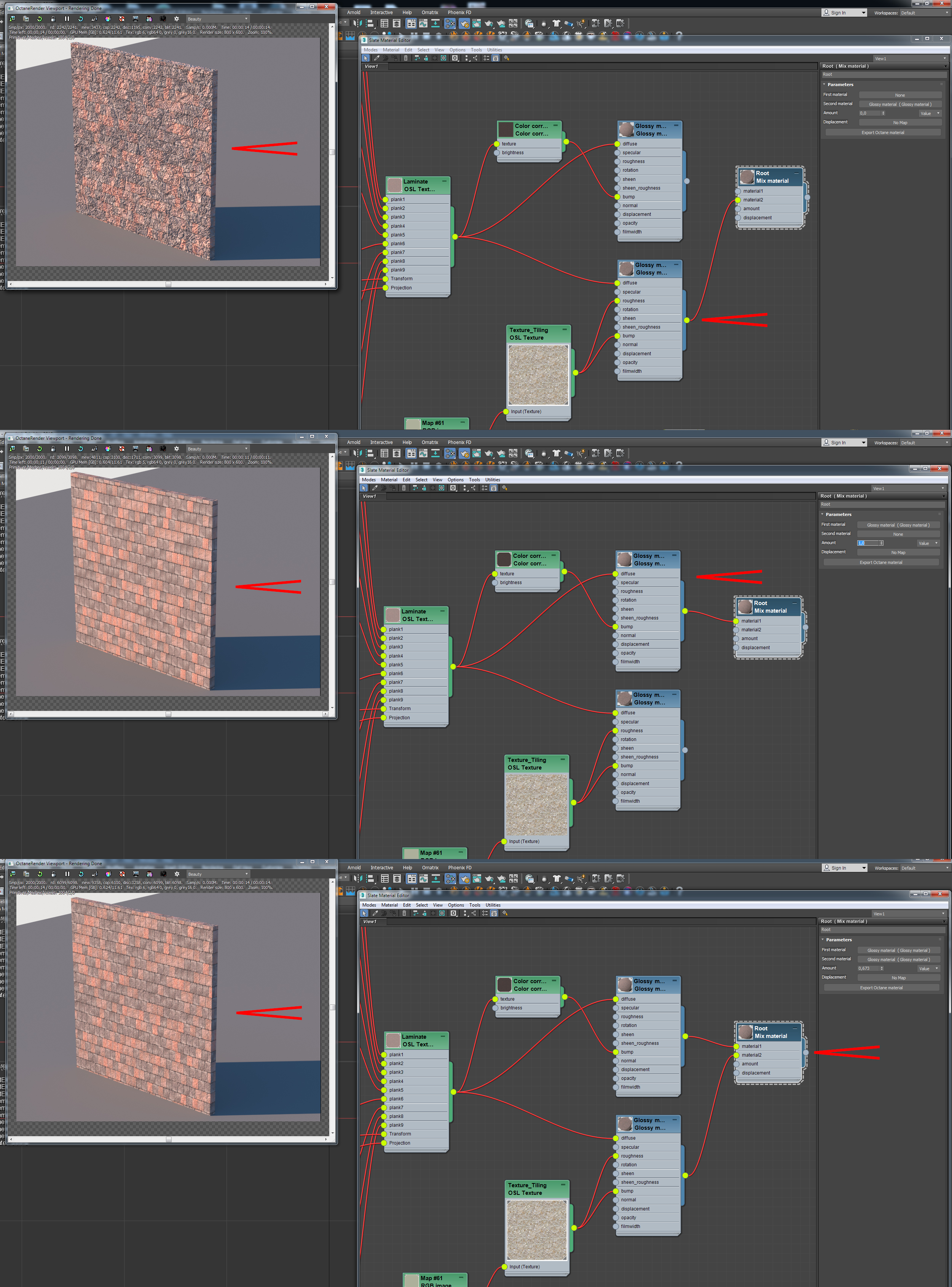
Task: Click the green restart render icon in bottom viewport
Action: 39,874
